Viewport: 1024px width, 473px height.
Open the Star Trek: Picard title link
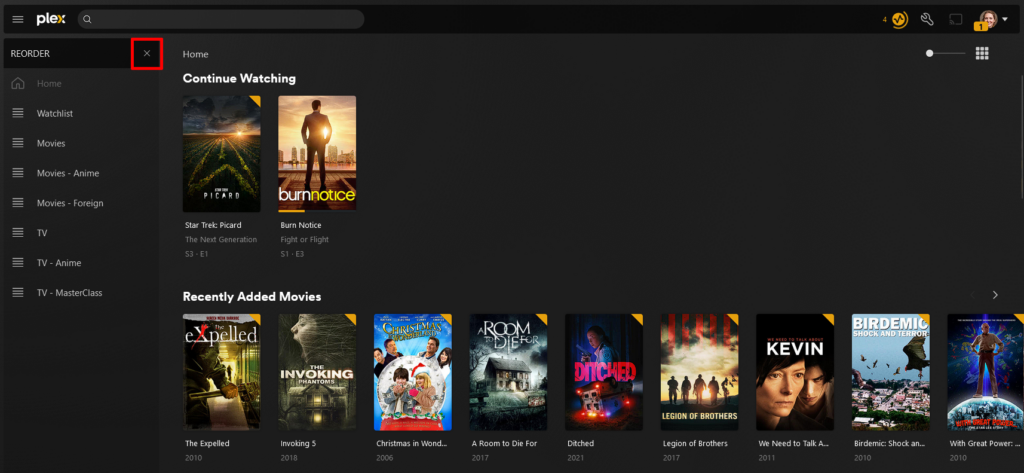click(x=213, y=225)
